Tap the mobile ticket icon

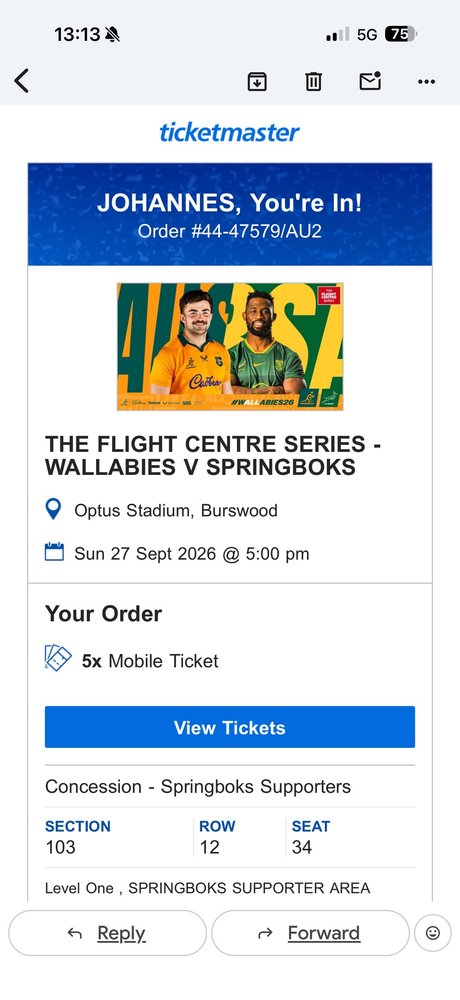coord(58,658)
